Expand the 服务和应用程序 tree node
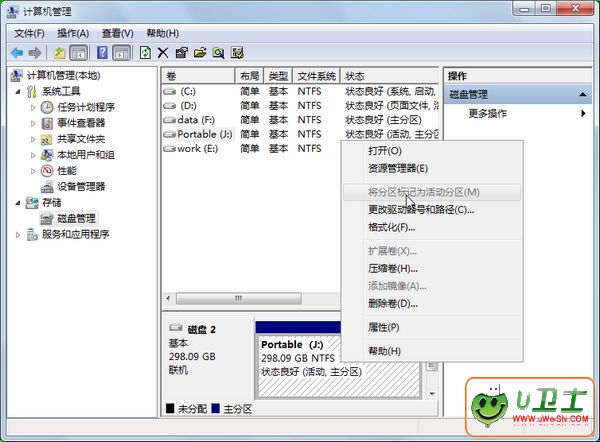The image size is (600, 442). (x=18, y=235)
